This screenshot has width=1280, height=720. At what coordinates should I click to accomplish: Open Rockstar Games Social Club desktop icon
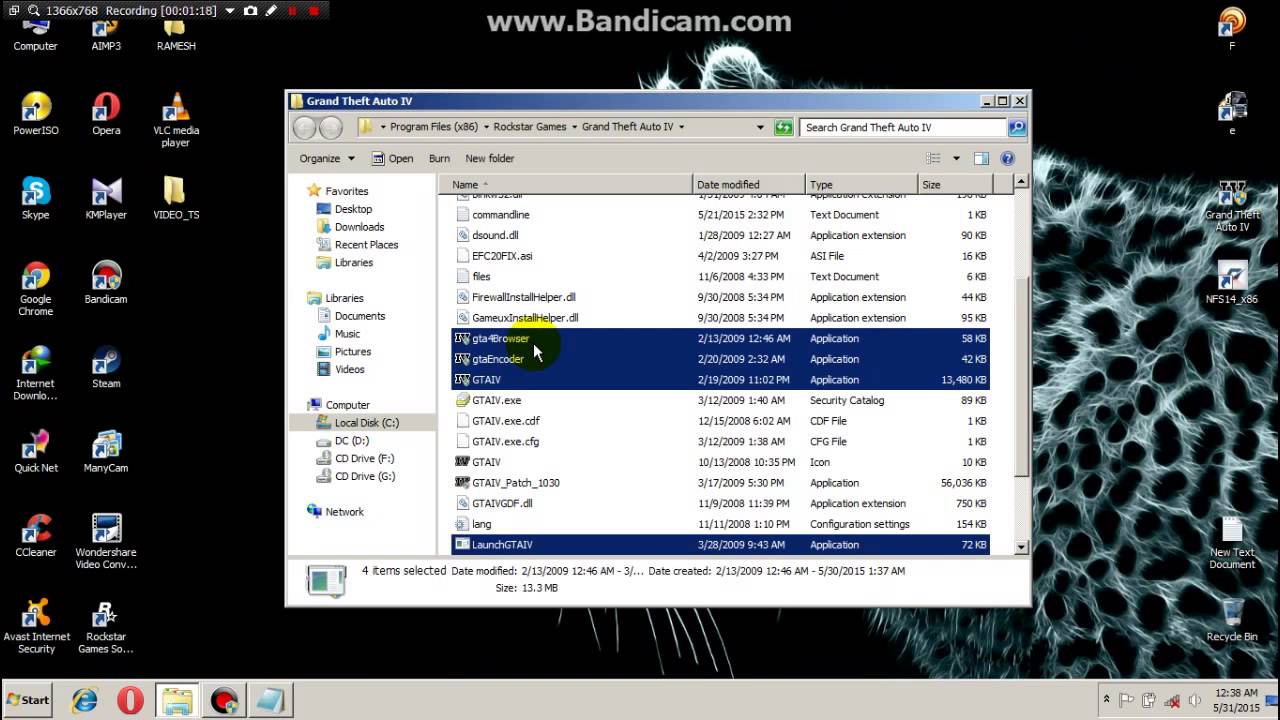(106, 626)
